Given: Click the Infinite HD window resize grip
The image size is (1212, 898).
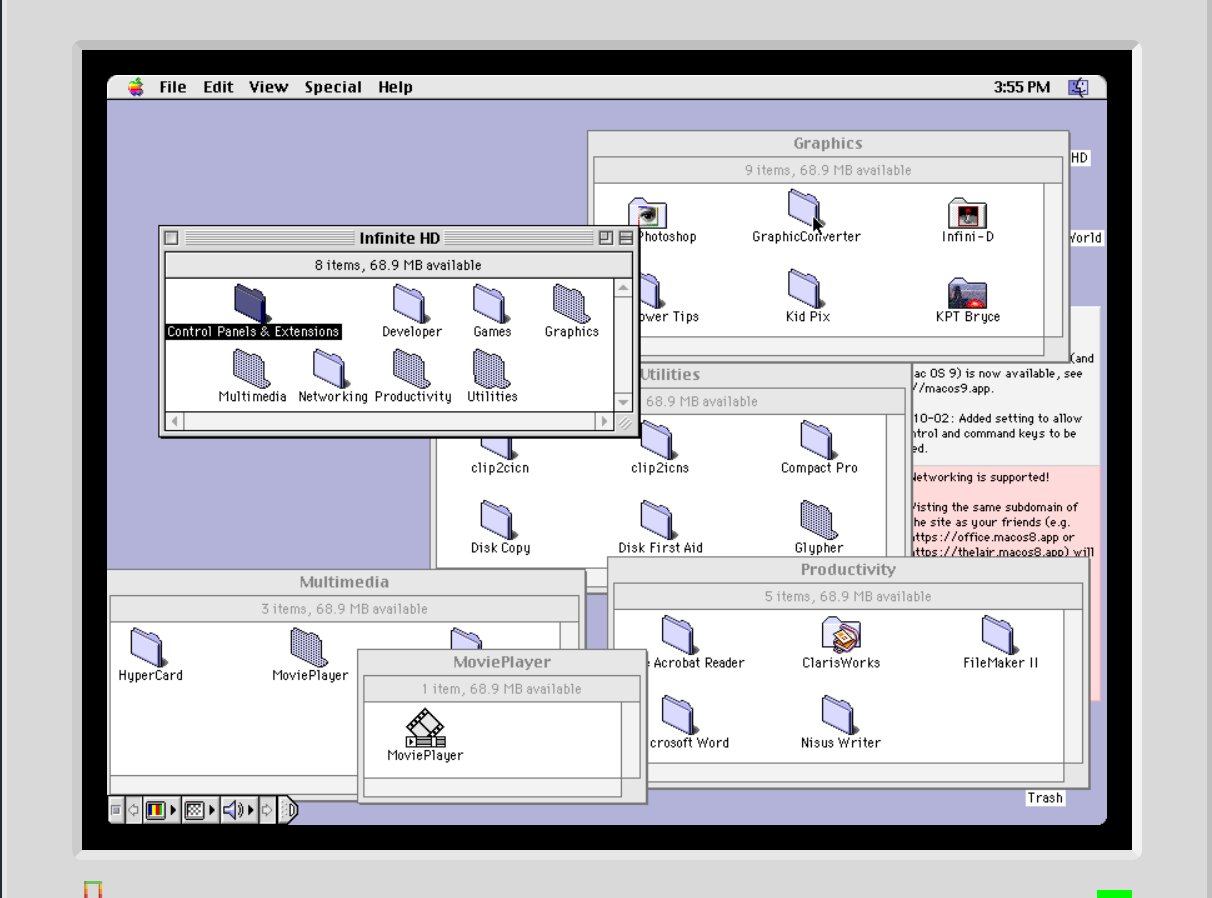Looking at the screenshot, I should 624,422.
